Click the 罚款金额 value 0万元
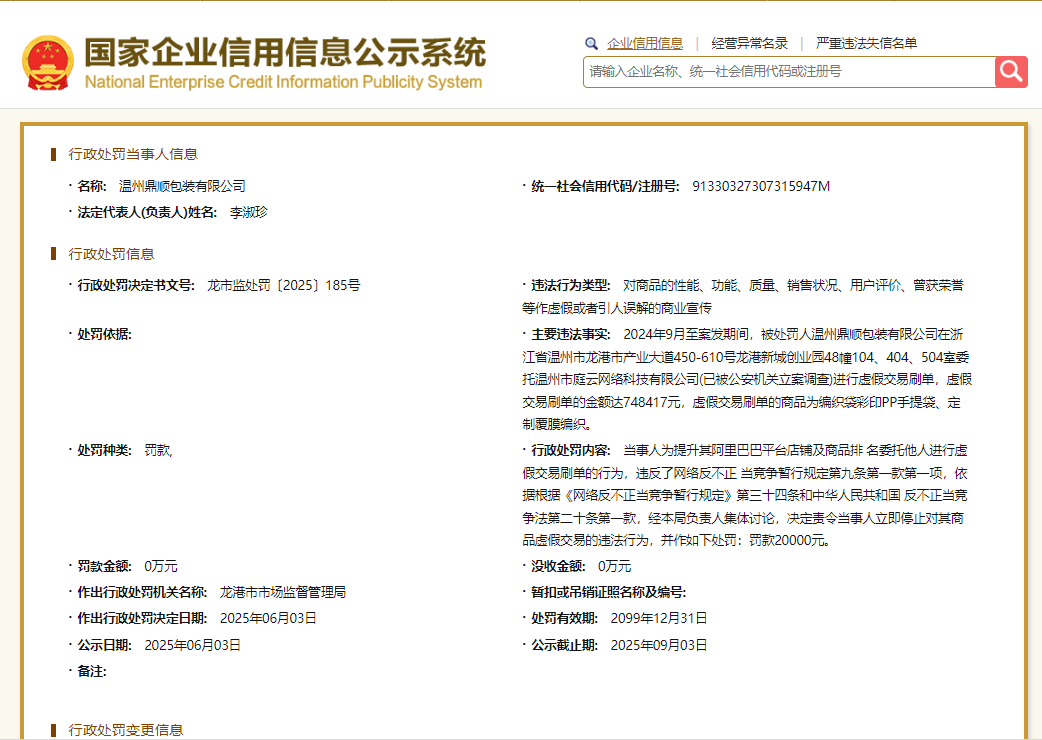 (161, 567)
